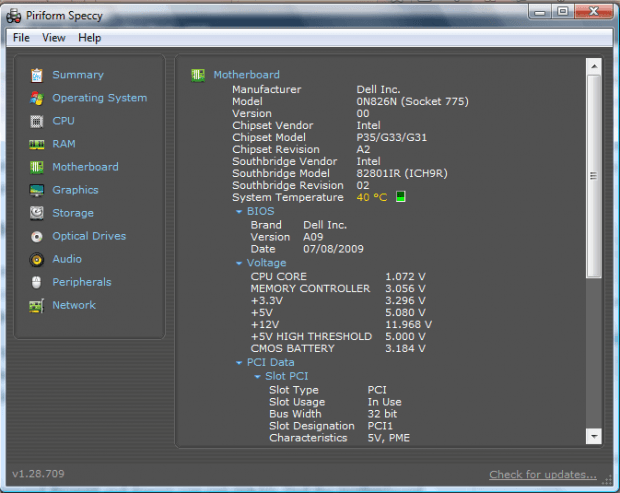Open the Summary section
620x493 pixels.
[x=78, y=75]
